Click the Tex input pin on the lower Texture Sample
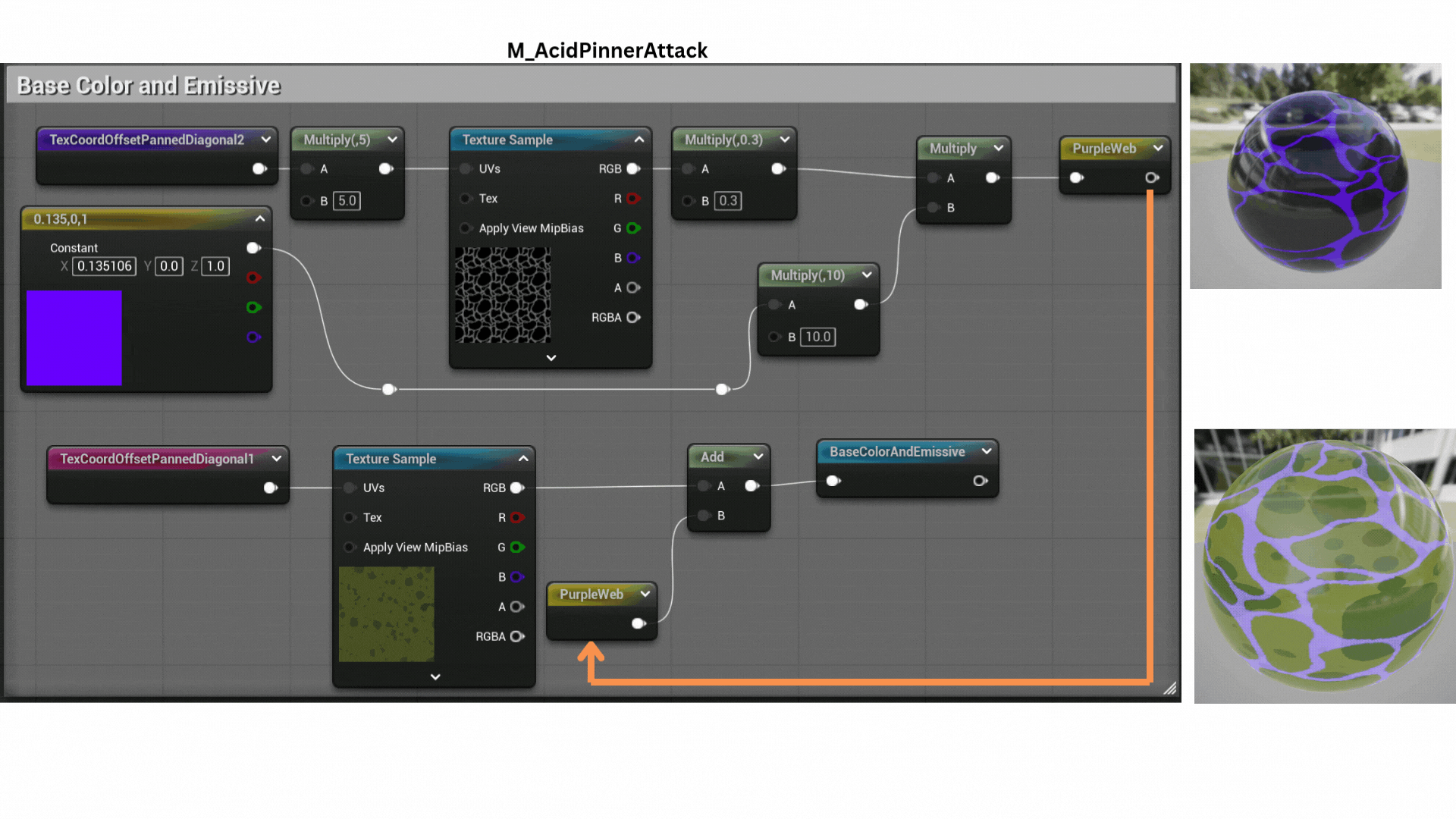The image size is (1456, 819). click(x=350, y=517)
